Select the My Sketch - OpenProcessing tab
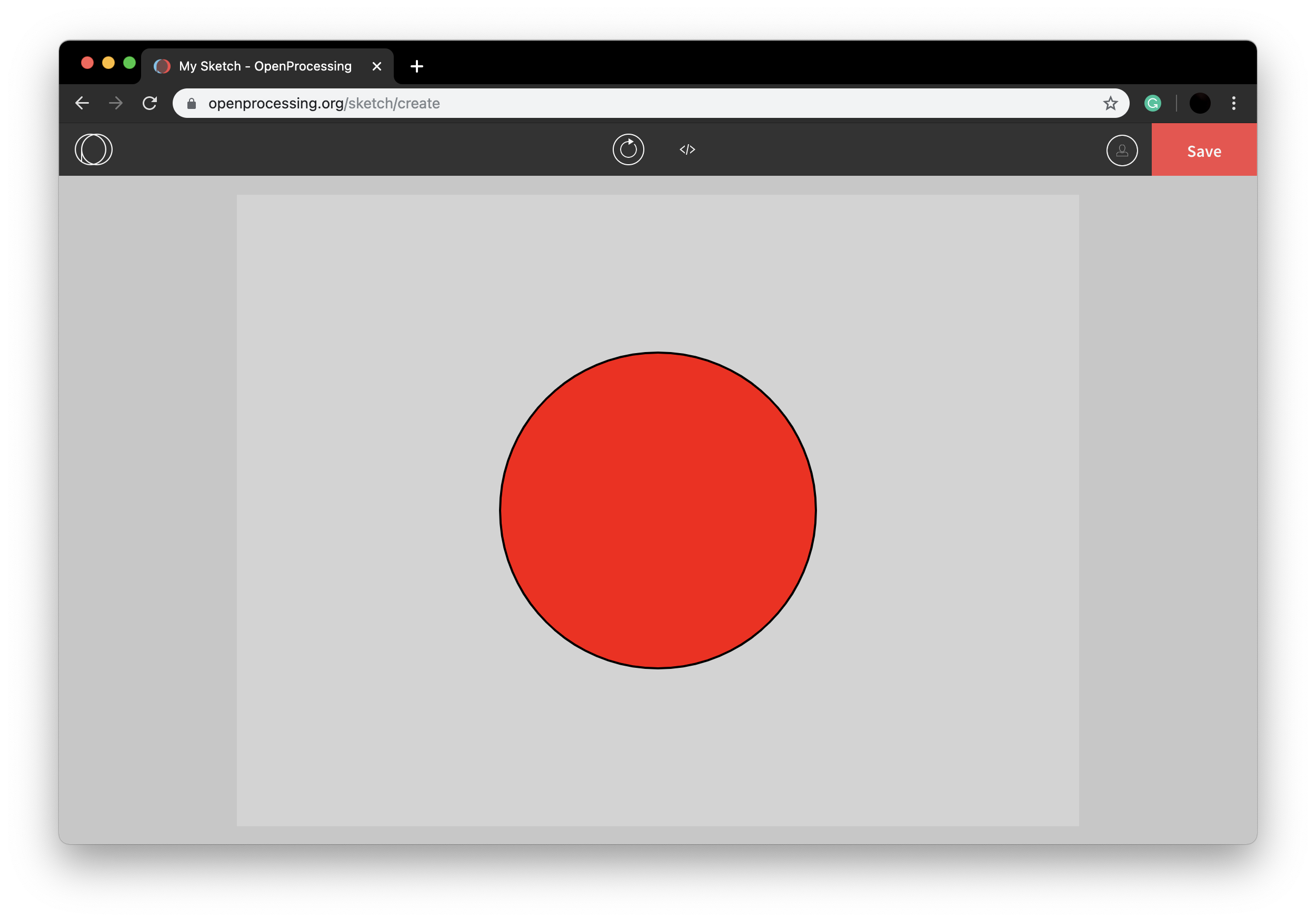This screenshot has height=922, width=1316. coord(265,66)
